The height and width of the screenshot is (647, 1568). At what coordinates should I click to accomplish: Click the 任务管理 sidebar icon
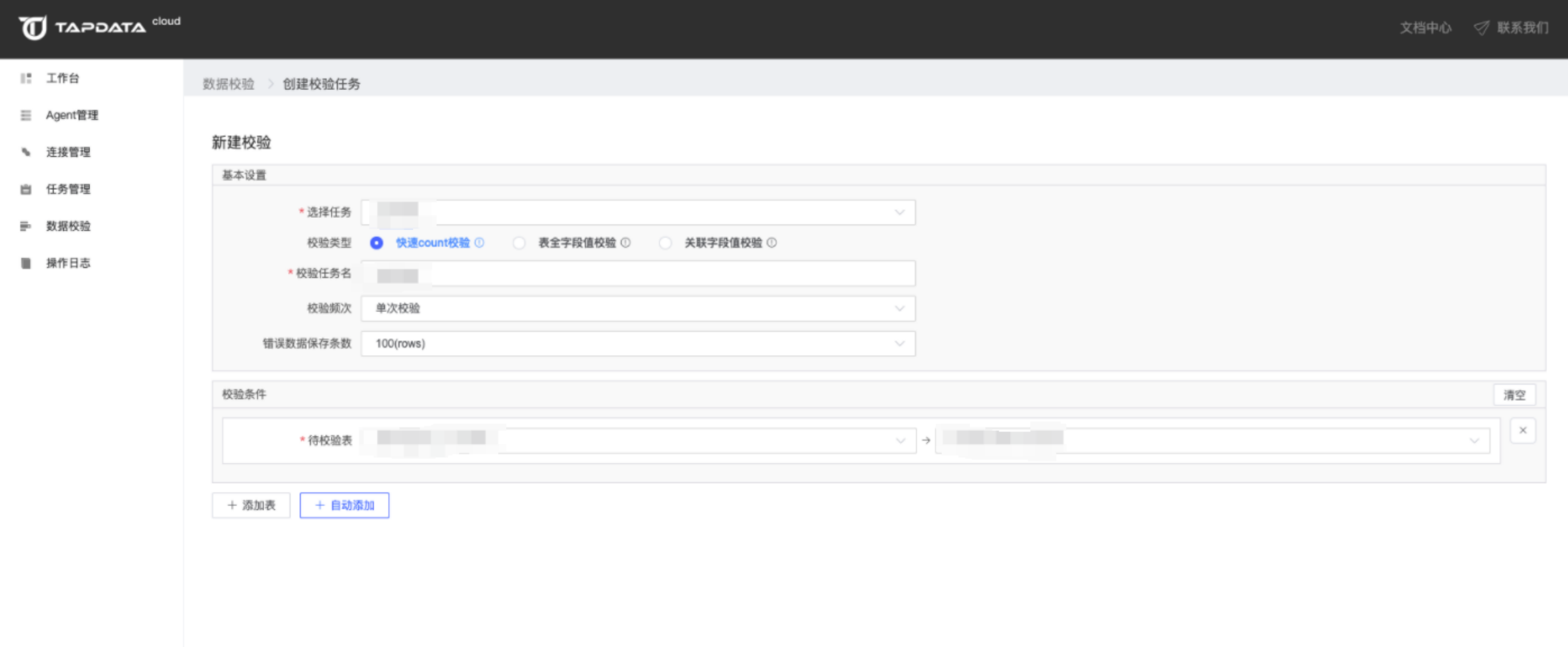coord(26,189)
